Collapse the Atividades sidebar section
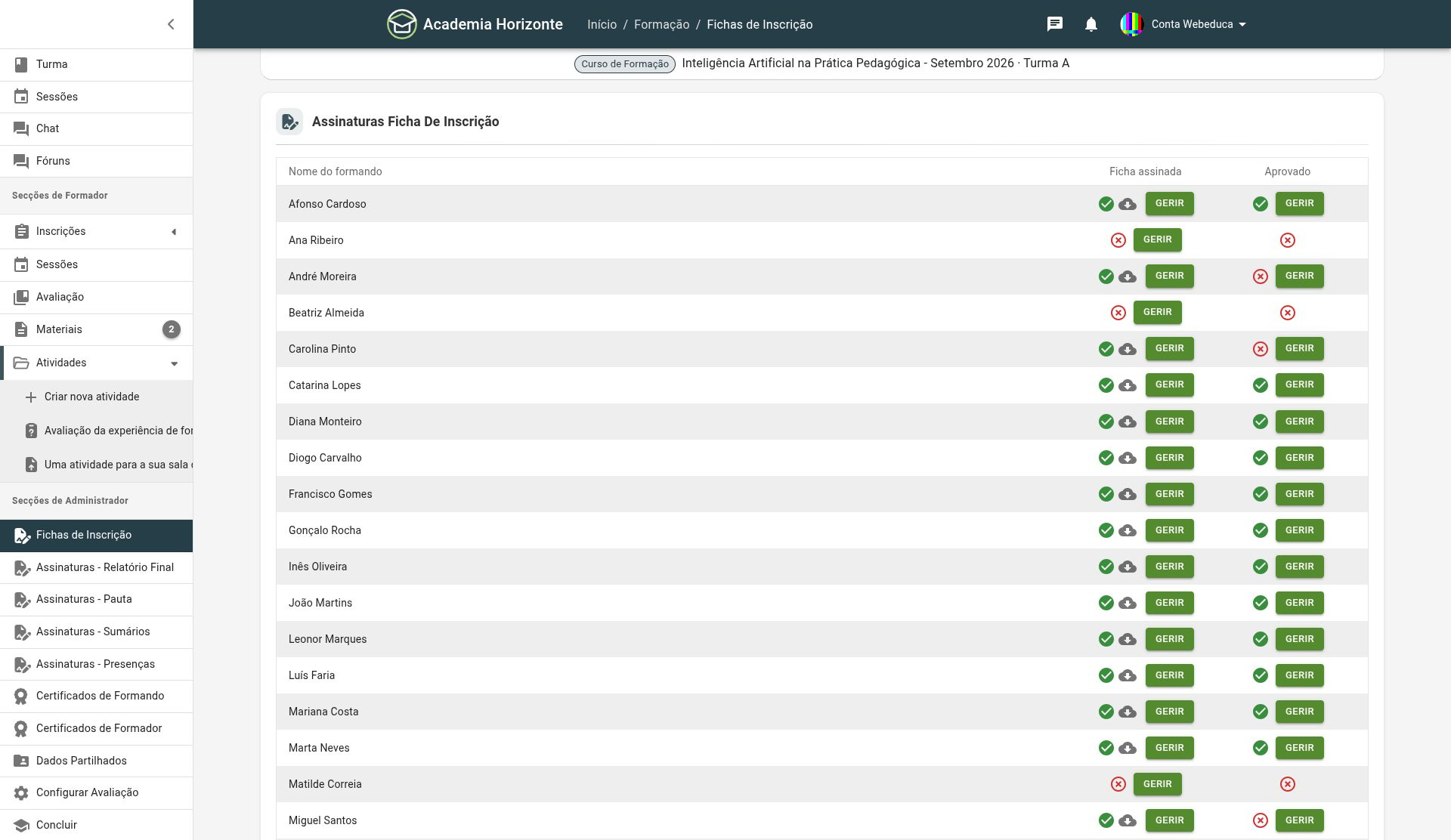1451x840 pixels. [96, 363]
